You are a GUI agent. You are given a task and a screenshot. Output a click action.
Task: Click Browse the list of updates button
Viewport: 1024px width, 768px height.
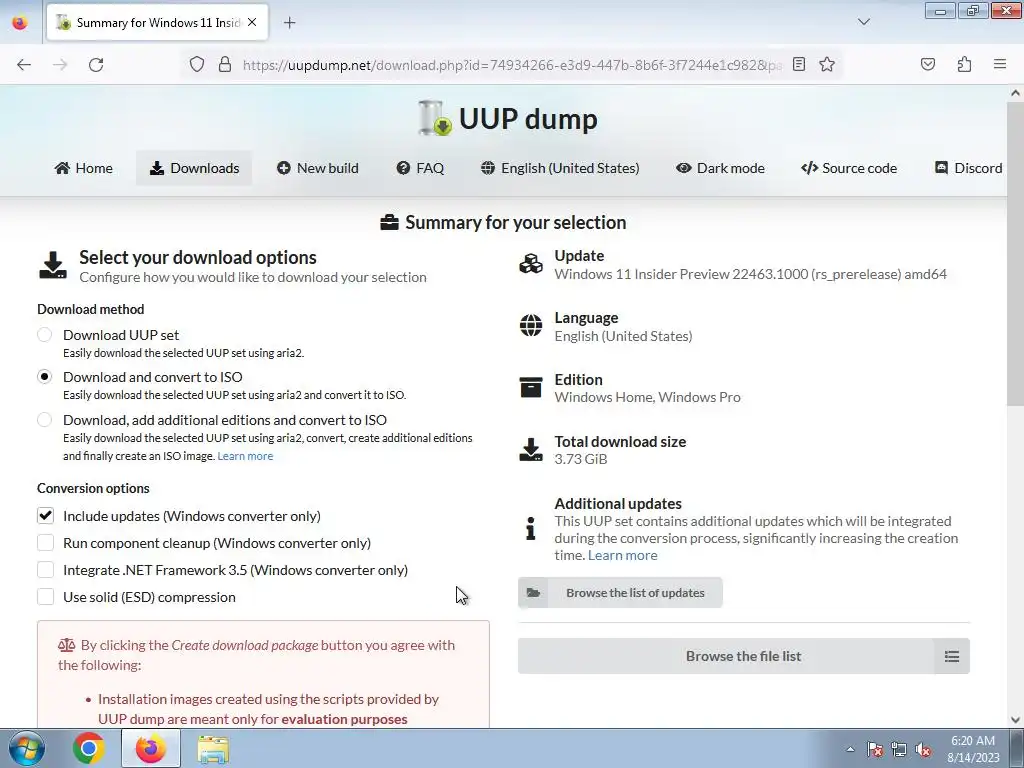click(620, 593)
